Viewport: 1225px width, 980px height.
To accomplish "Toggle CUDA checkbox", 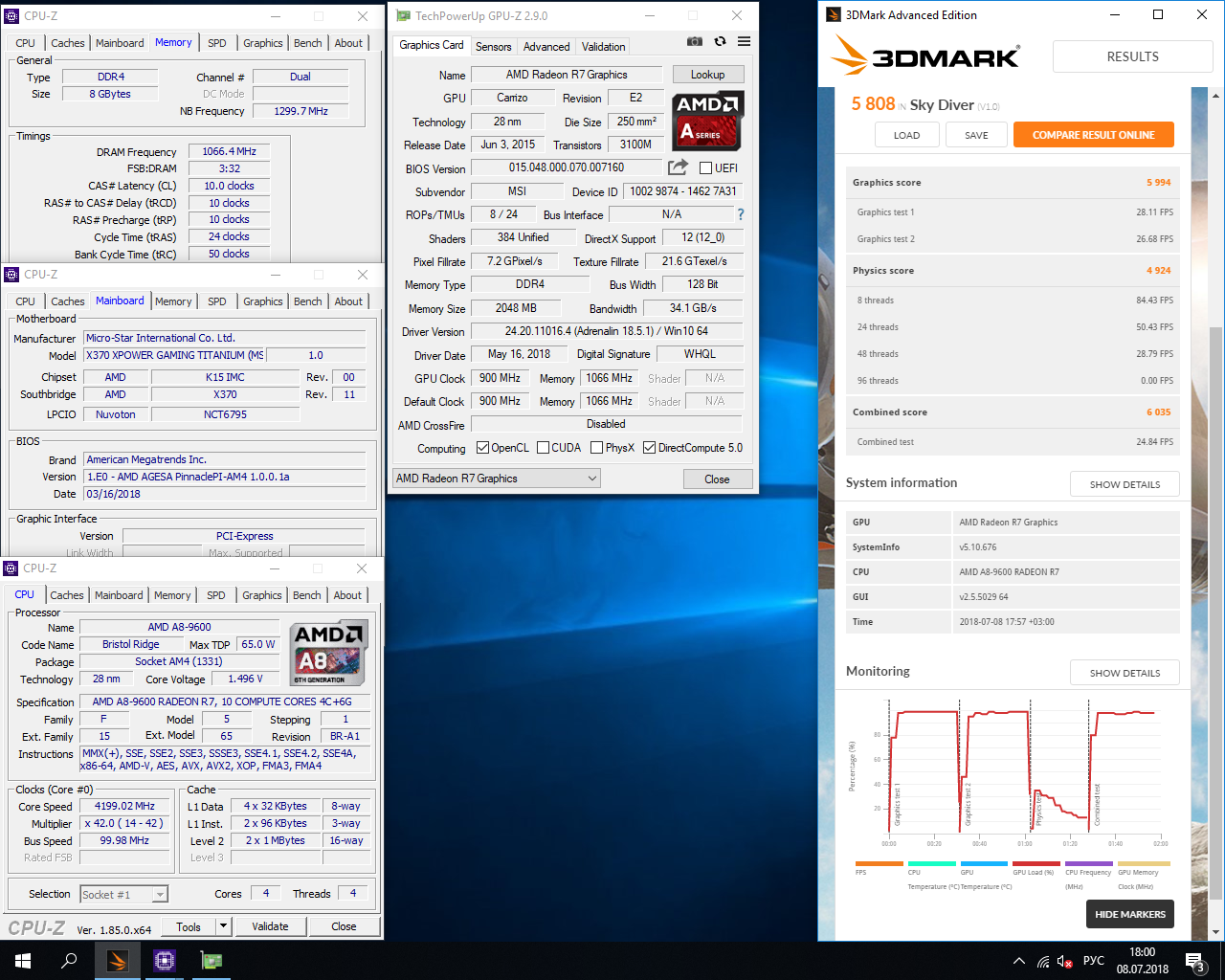I will click(543, 448).
